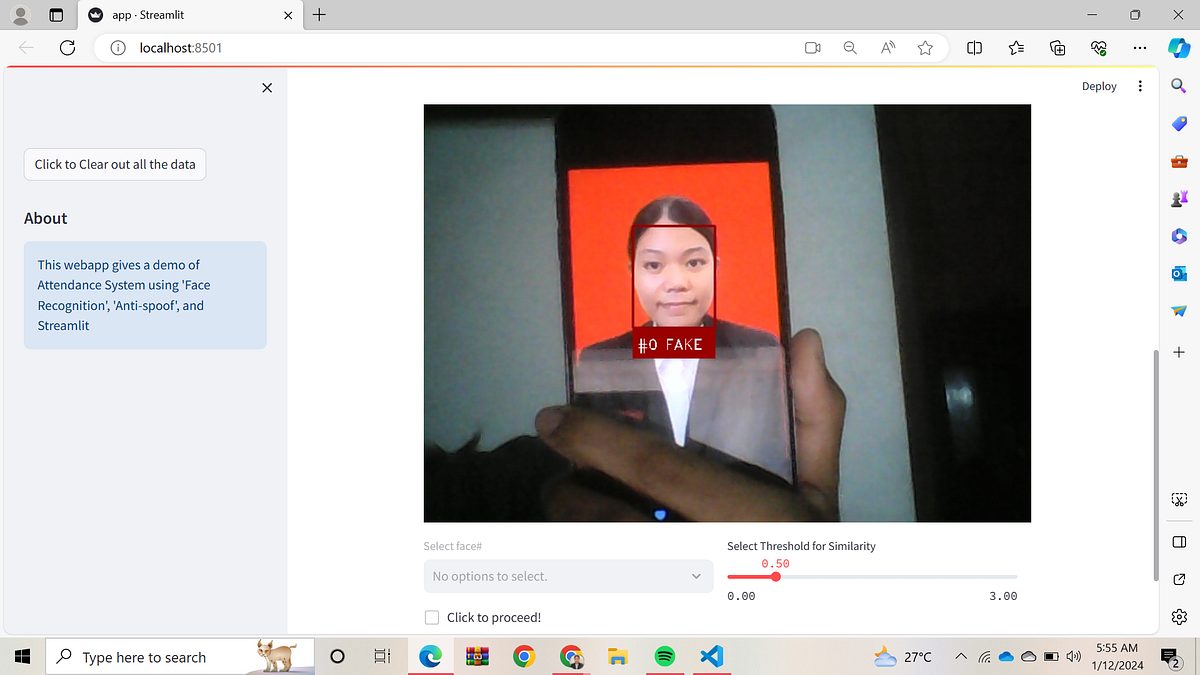Viewport: 1200px width, 675px height.
Task: Open the screenshot snipping icon in sidebar
Action: pyautogui.click(x=1178, y=497)
